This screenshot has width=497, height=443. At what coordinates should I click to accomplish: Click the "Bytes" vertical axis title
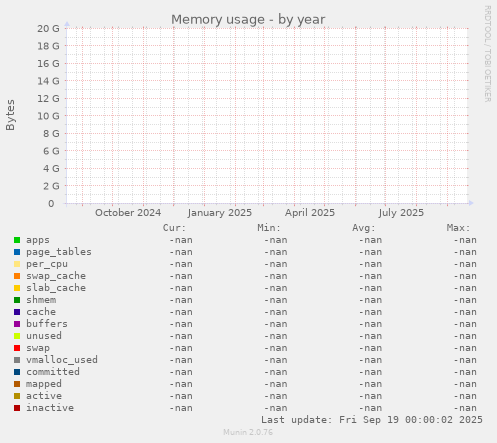click(x=10, y=115)
